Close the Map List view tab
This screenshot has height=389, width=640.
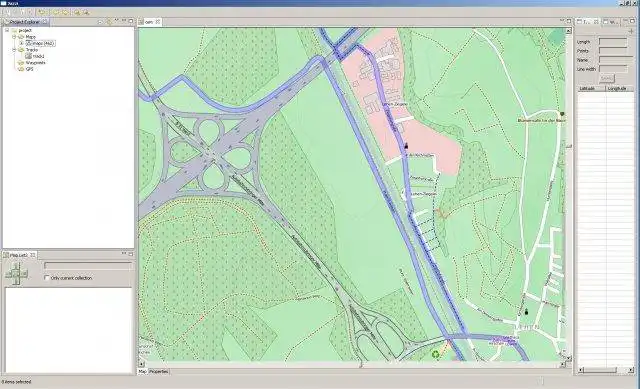tap(33, 255)
